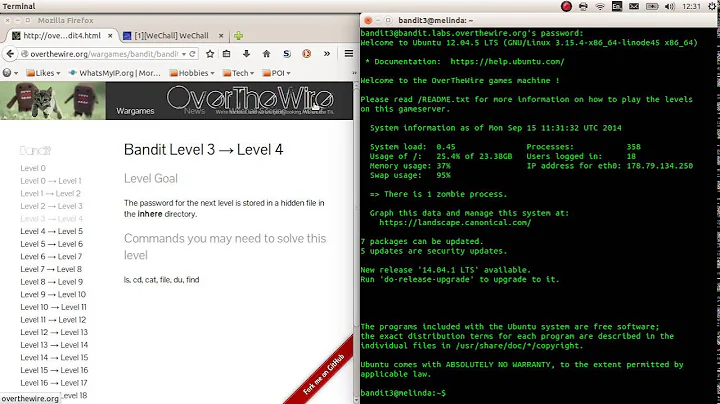Open Level 5 → Level 6 link
This screenshot has height=404, width=720.
pos(51,244)
